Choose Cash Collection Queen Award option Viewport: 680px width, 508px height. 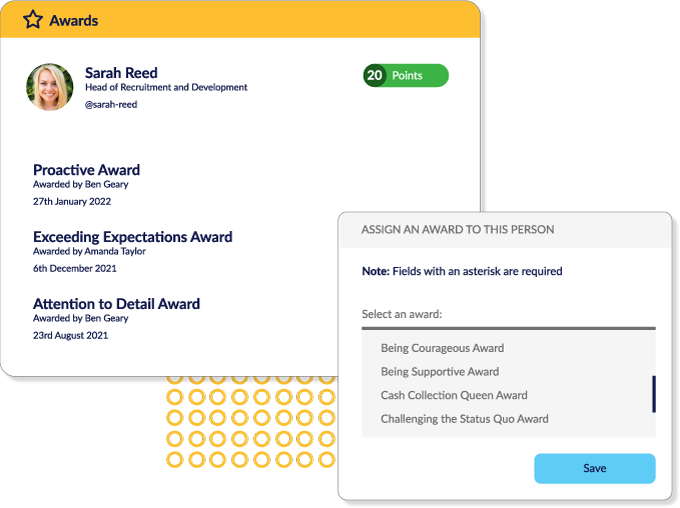[454, 395]
